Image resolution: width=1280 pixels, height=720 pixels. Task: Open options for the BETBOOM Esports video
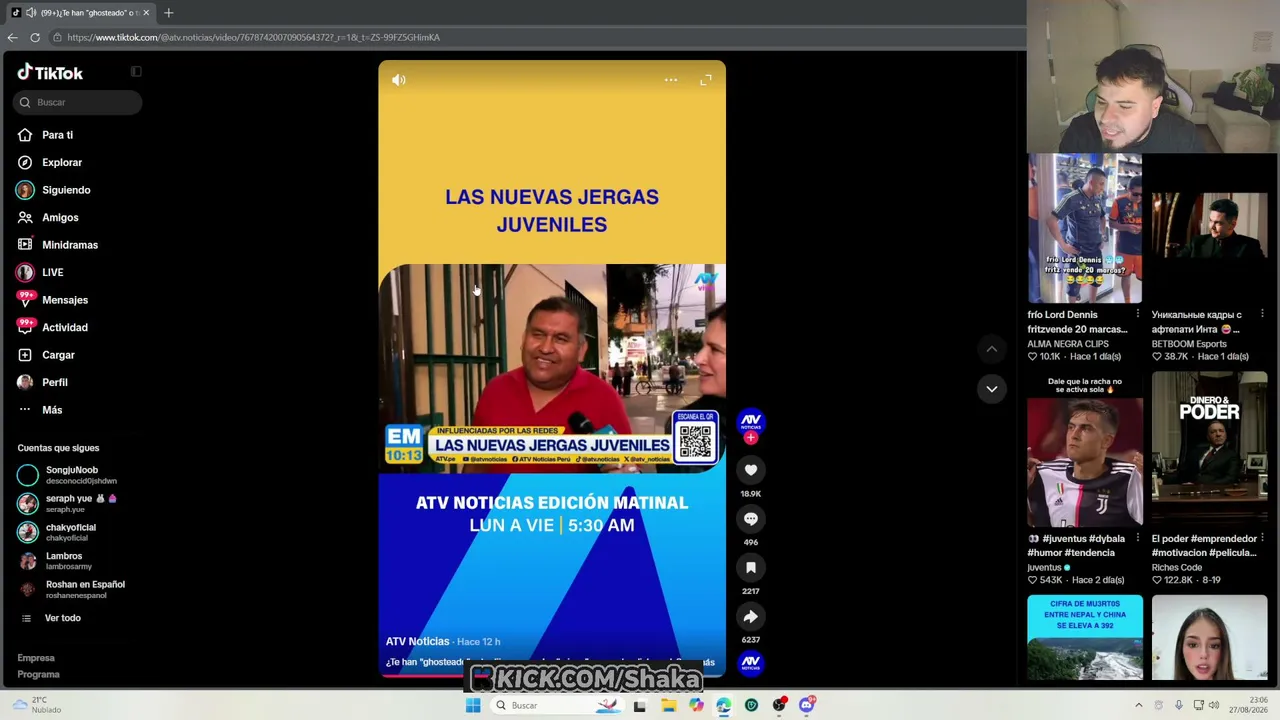[1262, 315]
